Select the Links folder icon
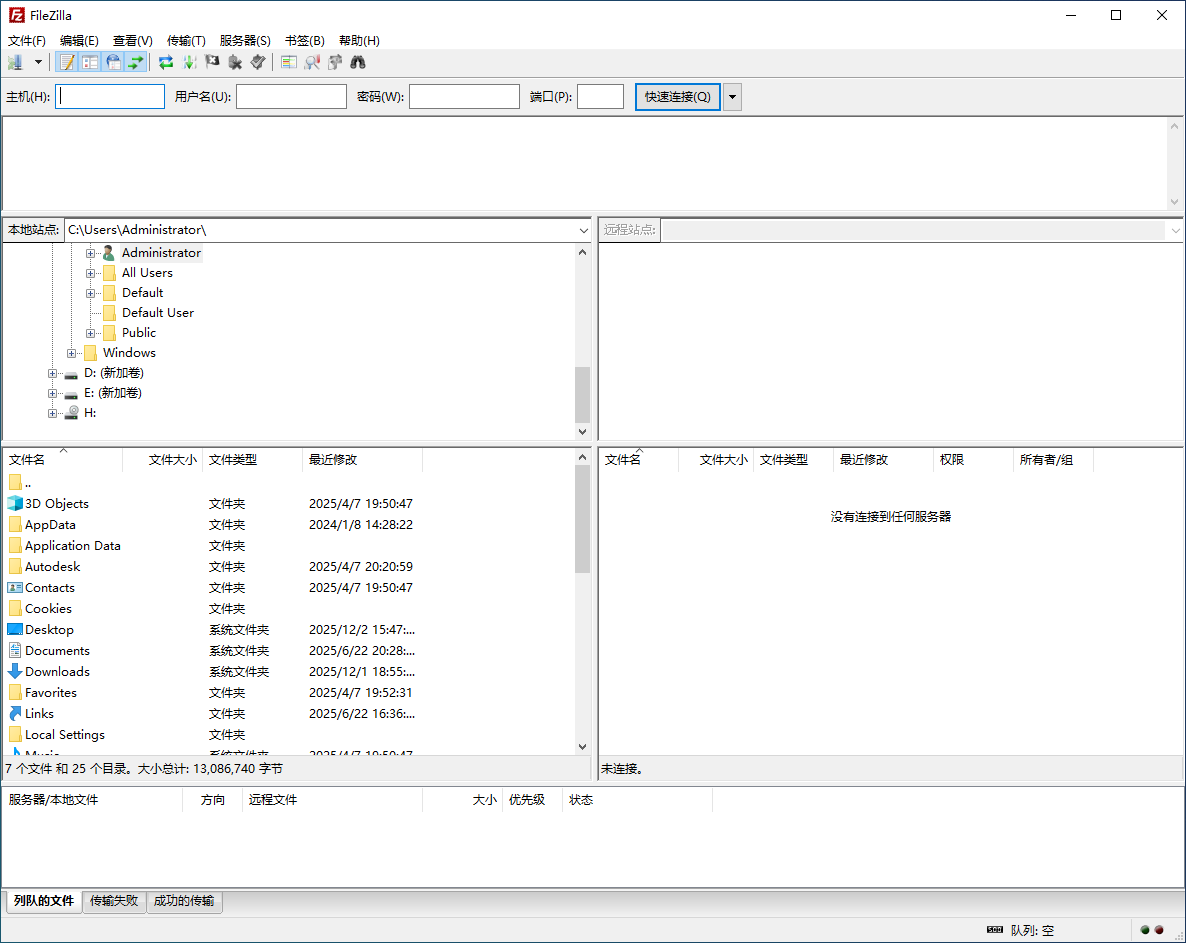Screen dimensions: 1186x943 pyautogui.click(x=15, y=713)
